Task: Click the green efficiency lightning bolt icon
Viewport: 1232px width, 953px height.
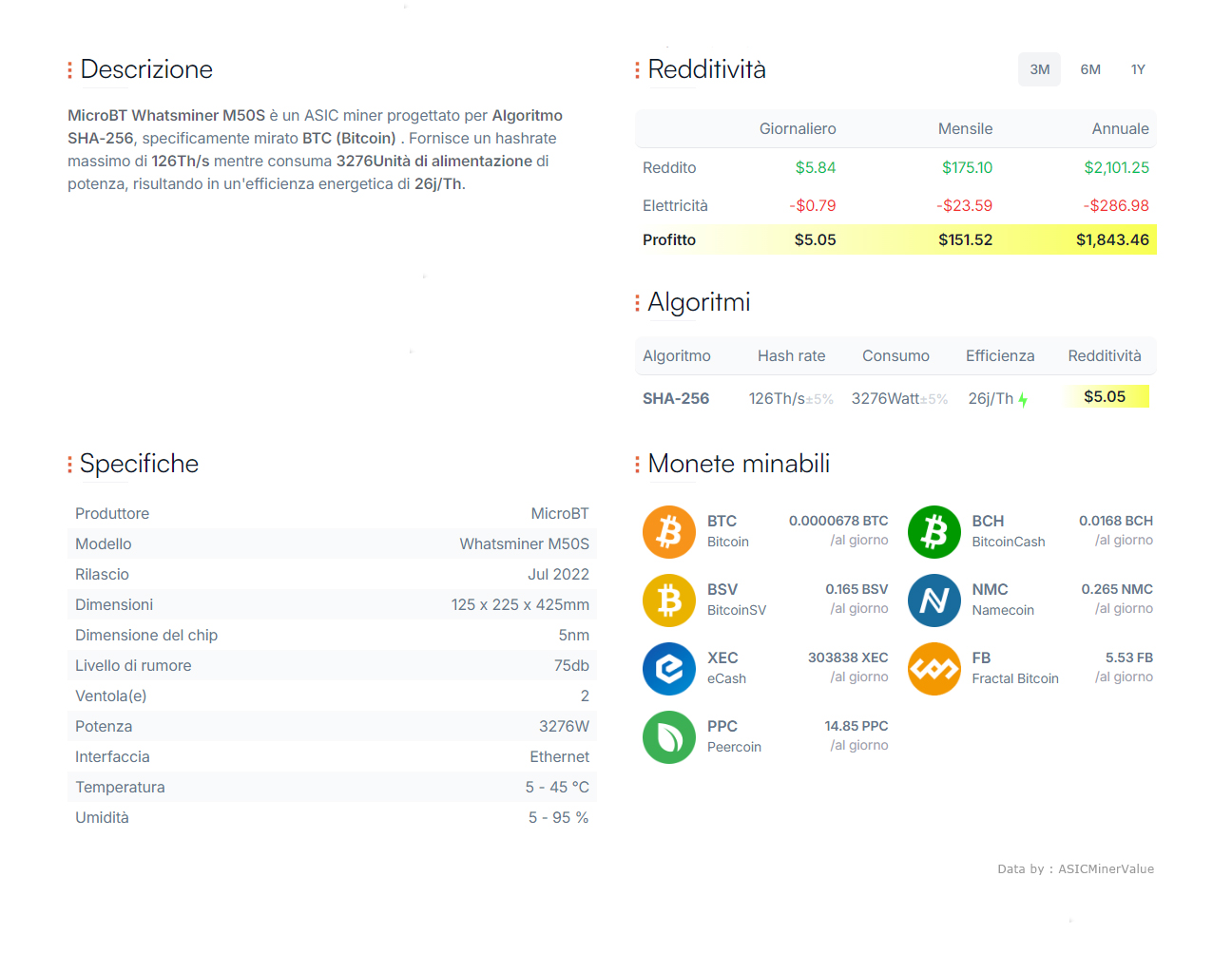Action: (x=1023, y=400)
